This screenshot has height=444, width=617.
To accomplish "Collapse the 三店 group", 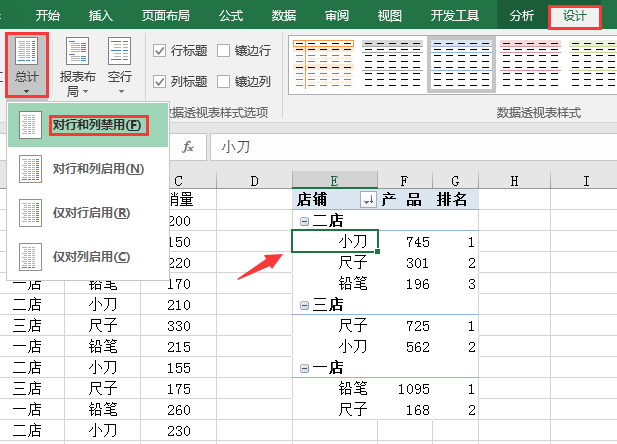I will tap(304, 305).
